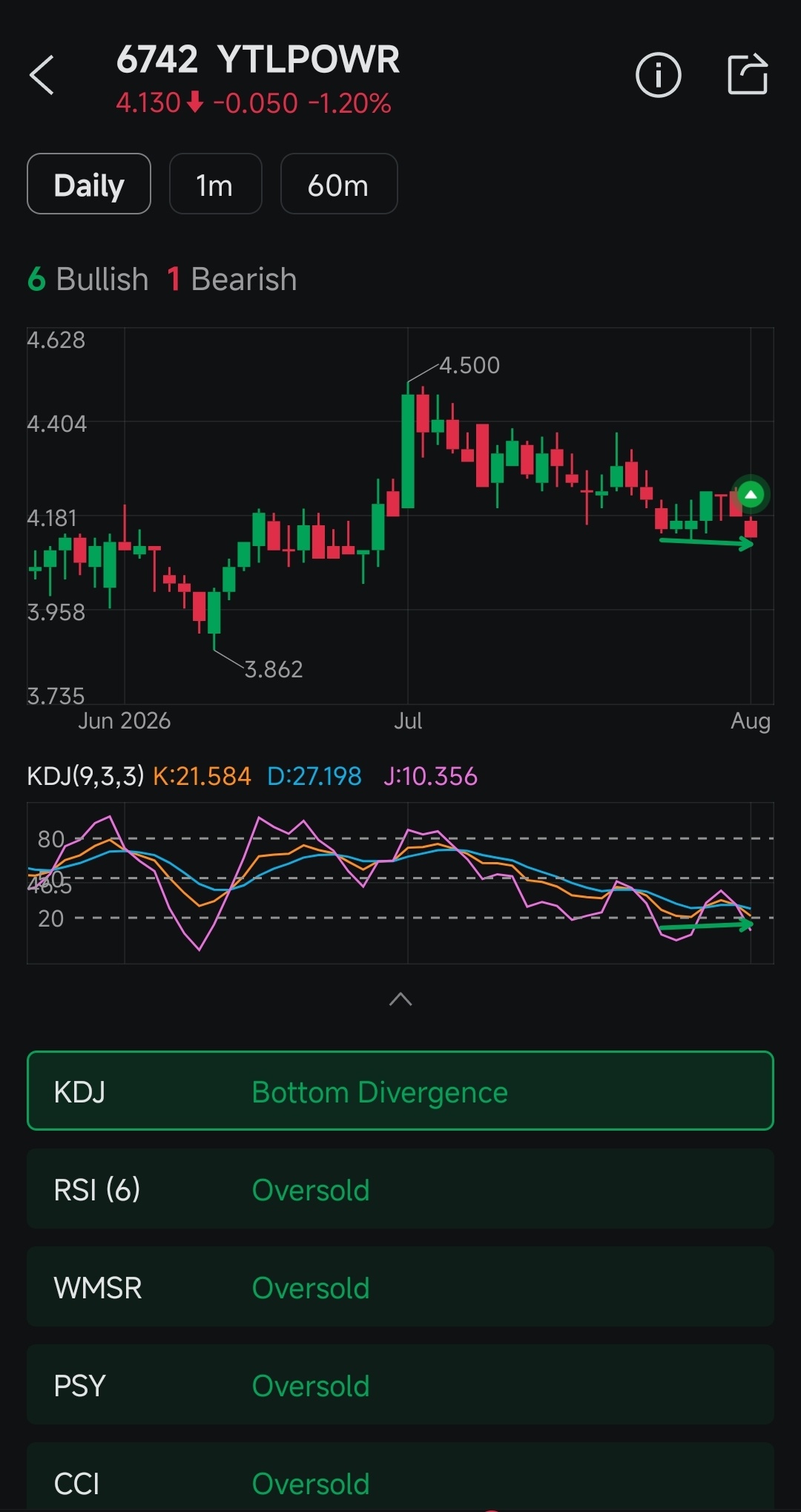This screenshot has width=801, height=1512.
Task: Tap the KDJ 80 level label
Action: coord(51,839)
